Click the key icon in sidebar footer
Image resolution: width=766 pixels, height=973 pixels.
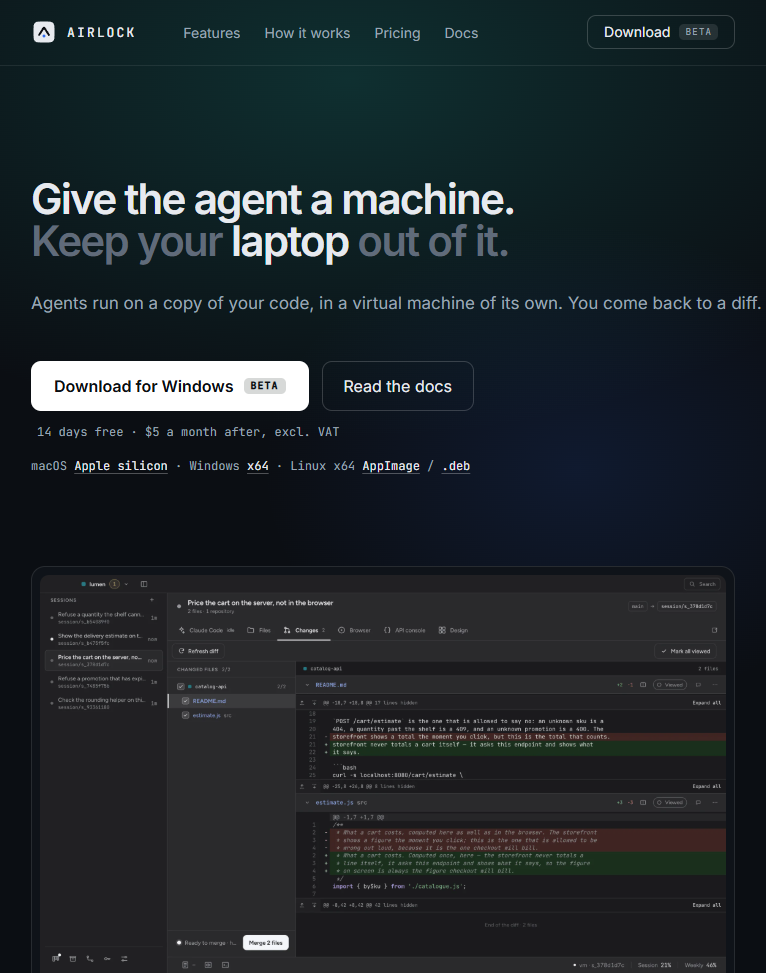point(107,959)
